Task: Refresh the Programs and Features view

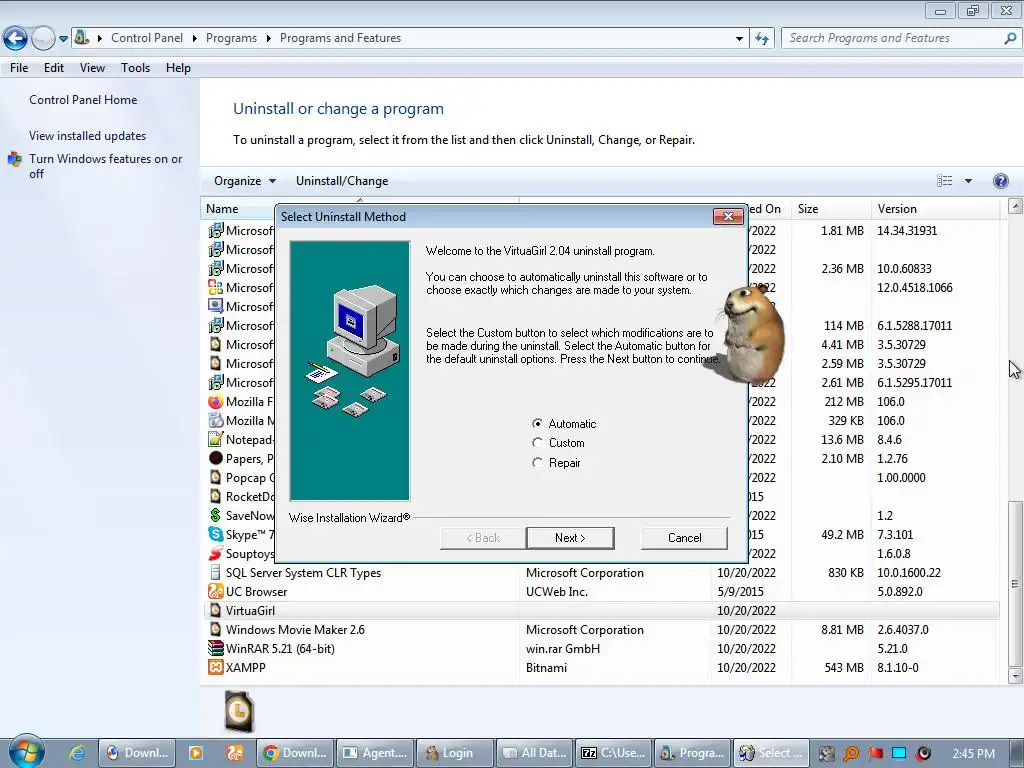Action: [761, 39]
